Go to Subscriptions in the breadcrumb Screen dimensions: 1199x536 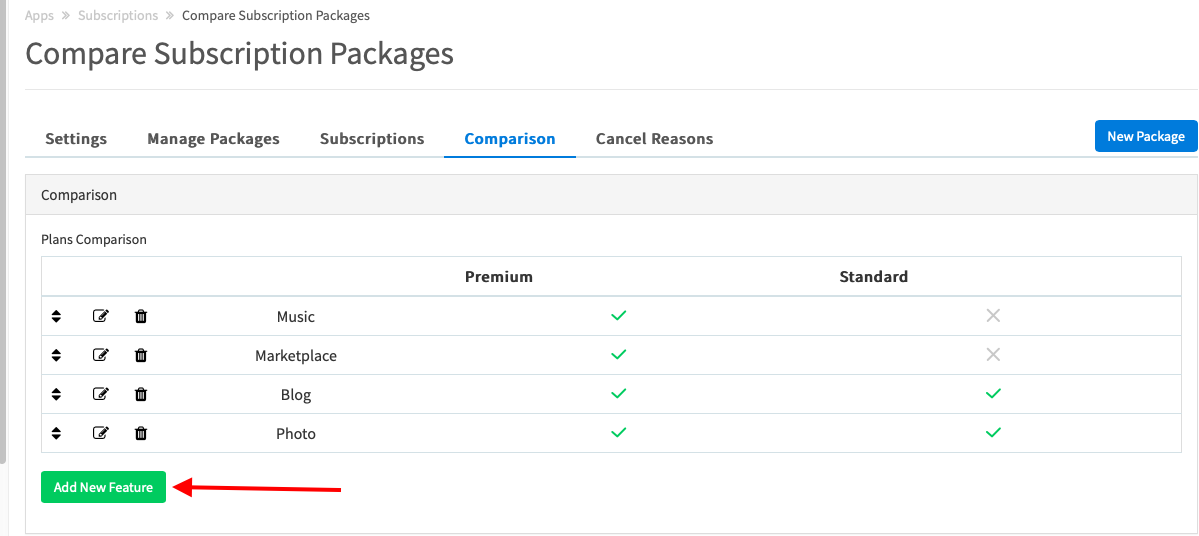pyautogui.click(x=118, y=15)
